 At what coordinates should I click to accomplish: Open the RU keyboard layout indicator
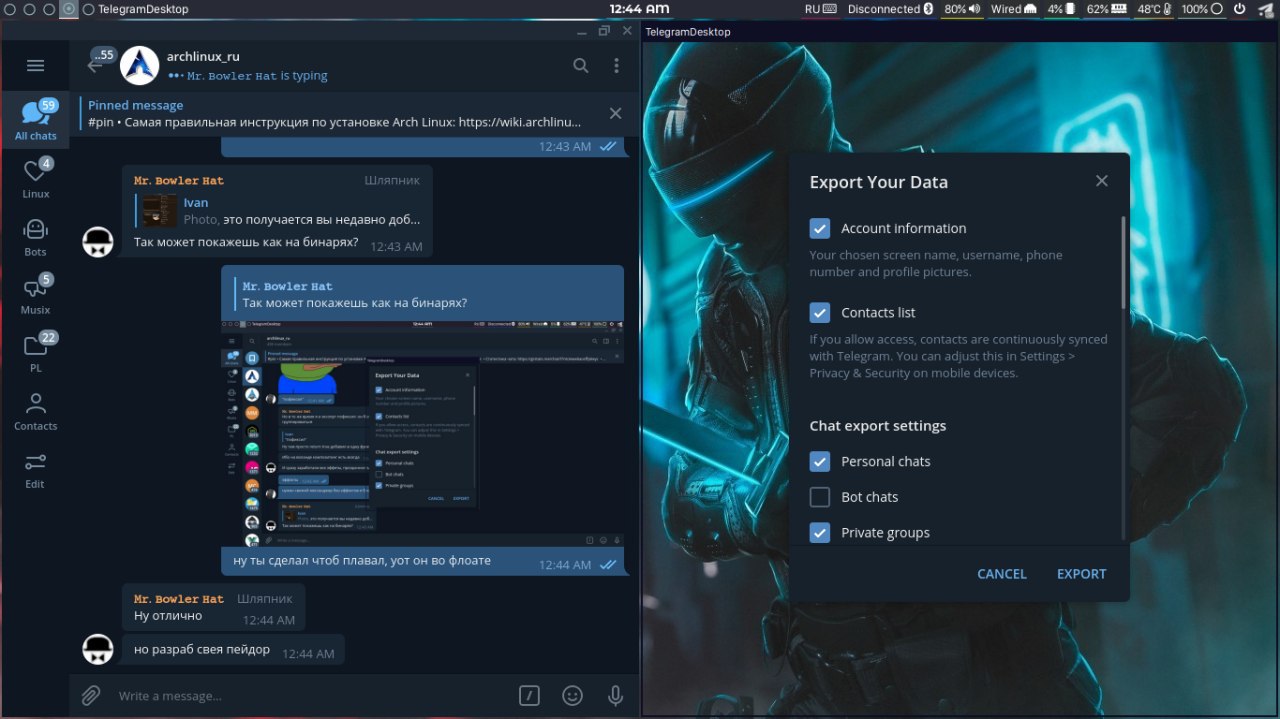(x=820, y=9)
